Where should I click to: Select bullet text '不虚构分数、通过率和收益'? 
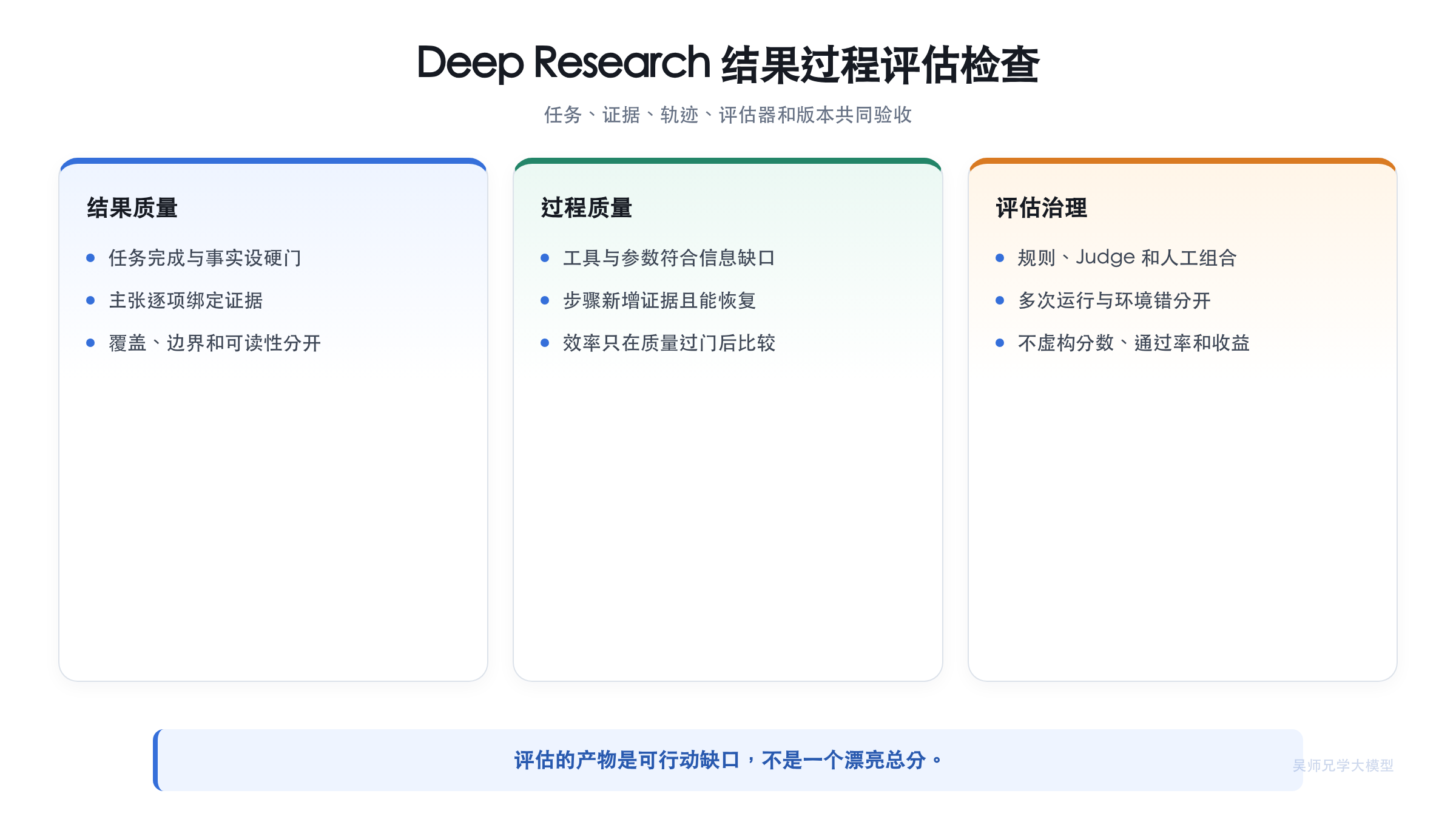[x=1134, y=343]
